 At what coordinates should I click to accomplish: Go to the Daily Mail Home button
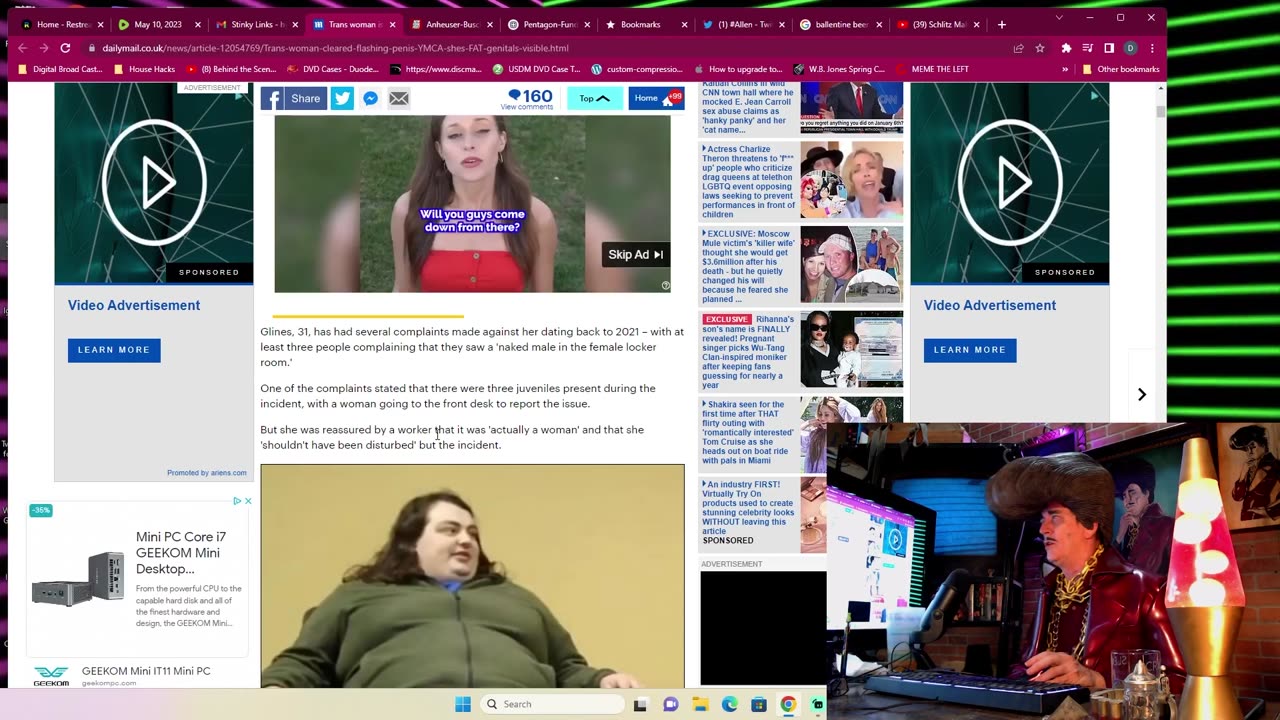(x=656, y=98)
